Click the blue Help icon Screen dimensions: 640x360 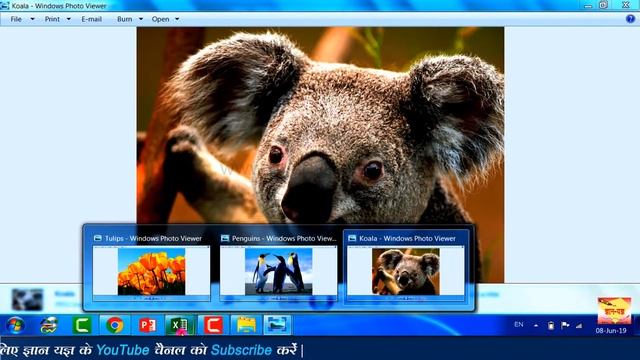(630, 19)
